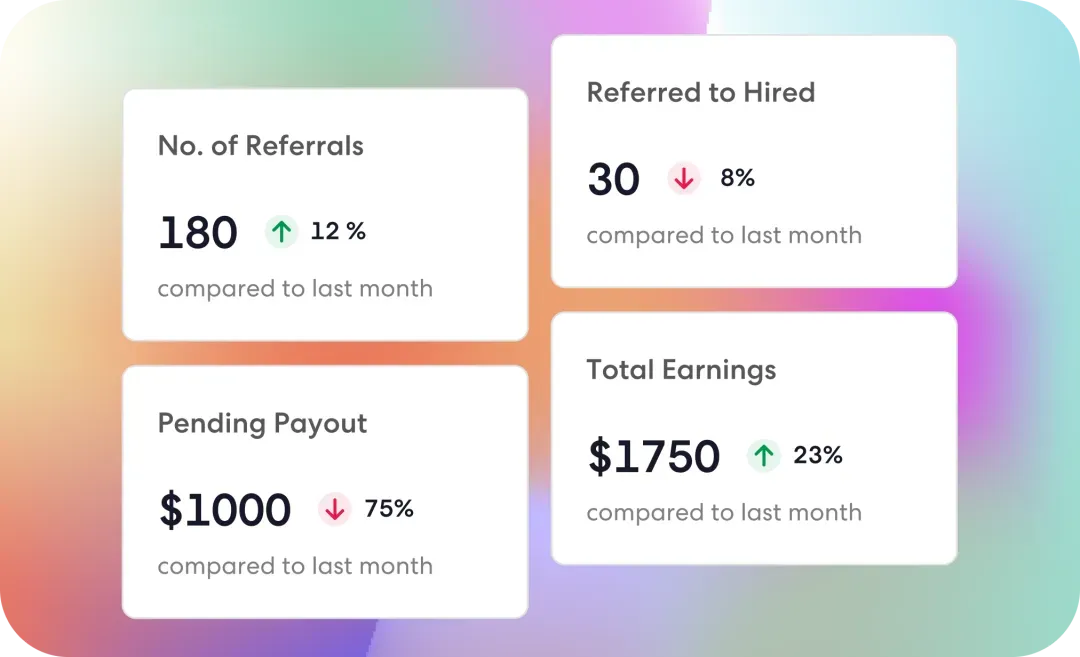Click the green up arrow beside $1750

764,456
